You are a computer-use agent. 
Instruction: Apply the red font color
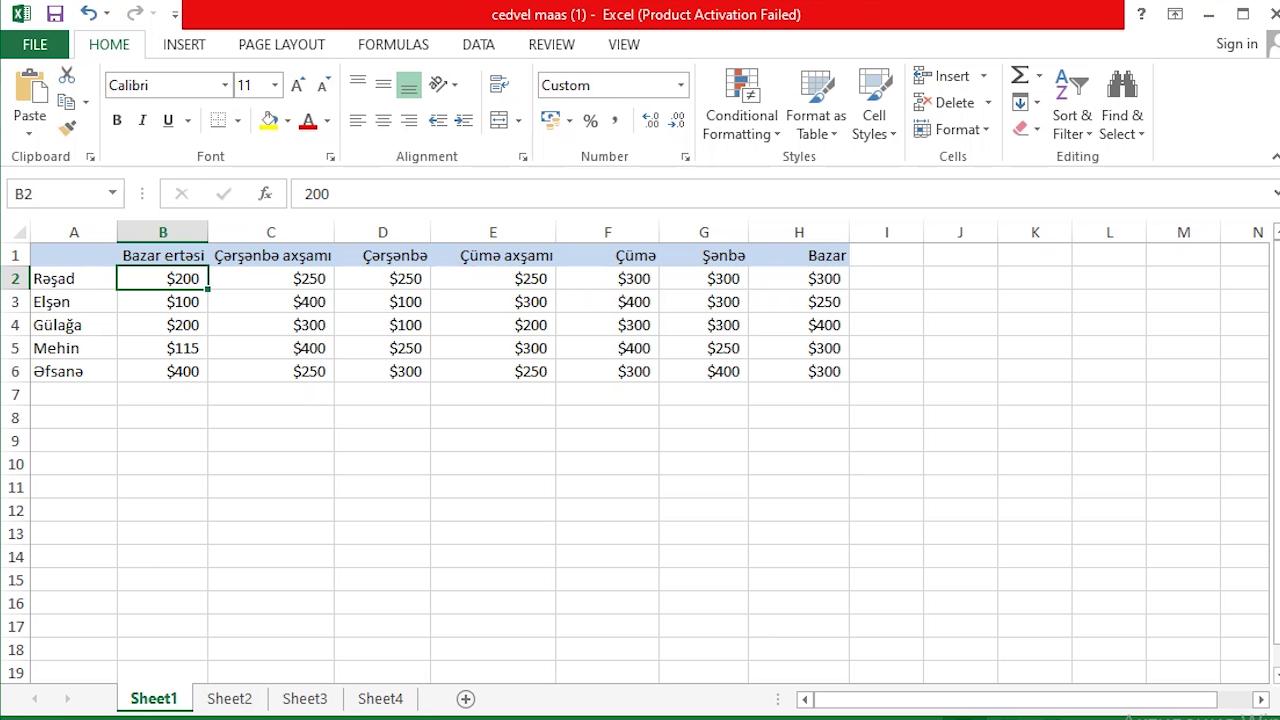pyautogui.click(x=308, y=120)
